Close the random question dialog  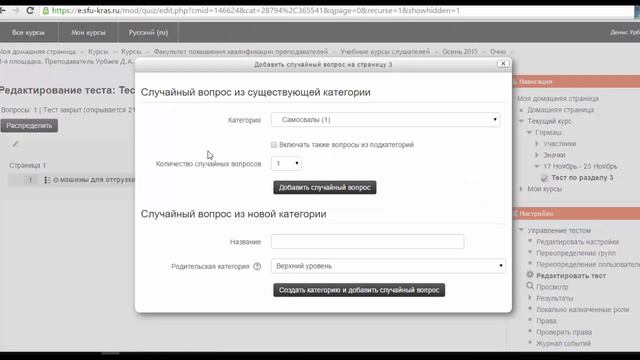(503, 64)
